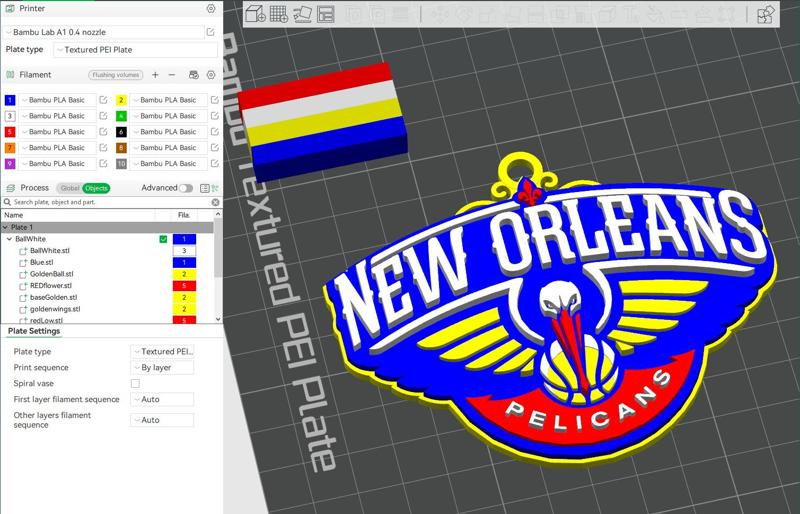
Task: Collapse the Plate 1 tree node
Action: pos(6,228)
